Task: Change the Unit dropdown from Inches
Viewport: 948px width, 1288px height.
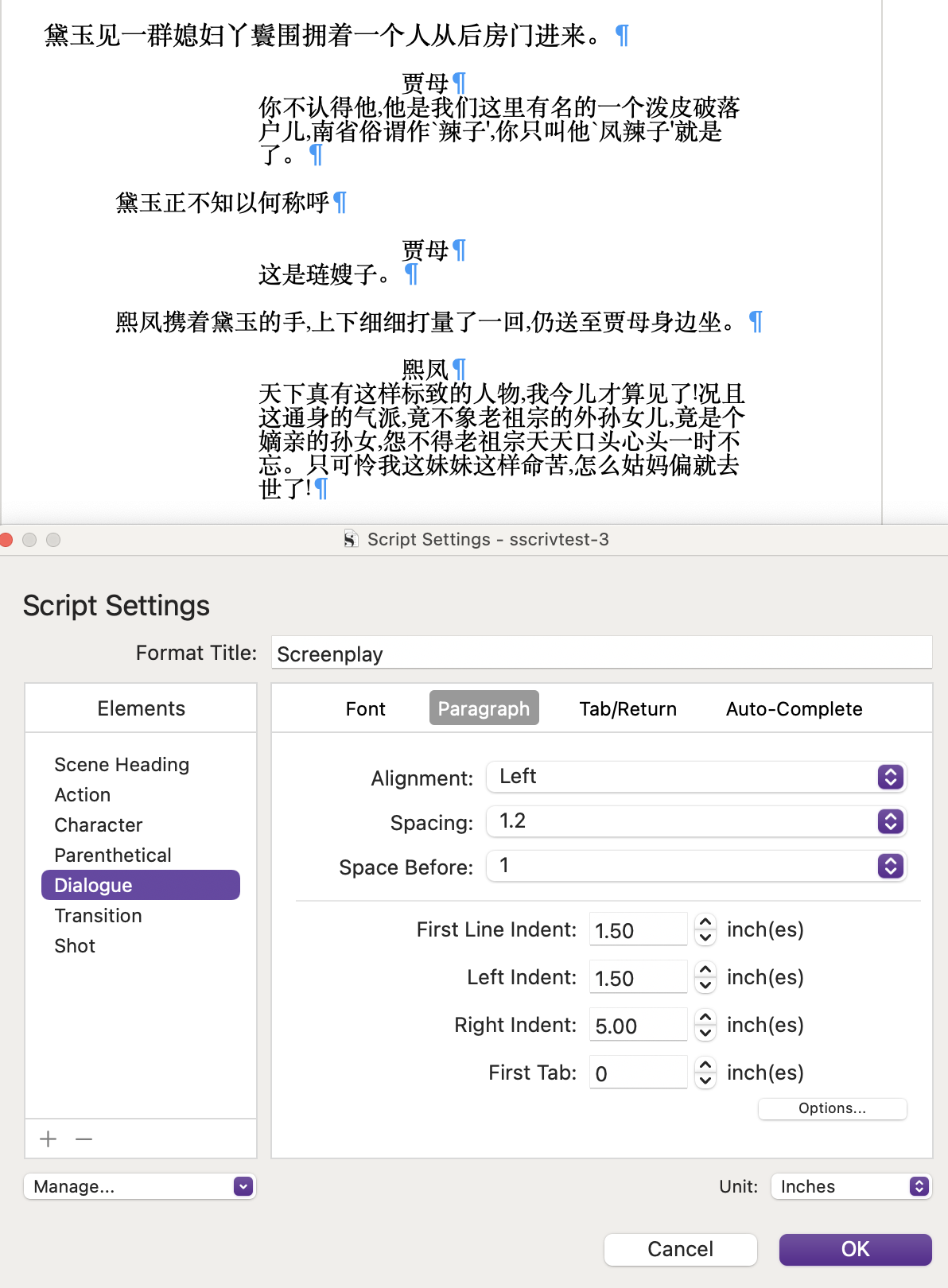Action: point(850,1186)
